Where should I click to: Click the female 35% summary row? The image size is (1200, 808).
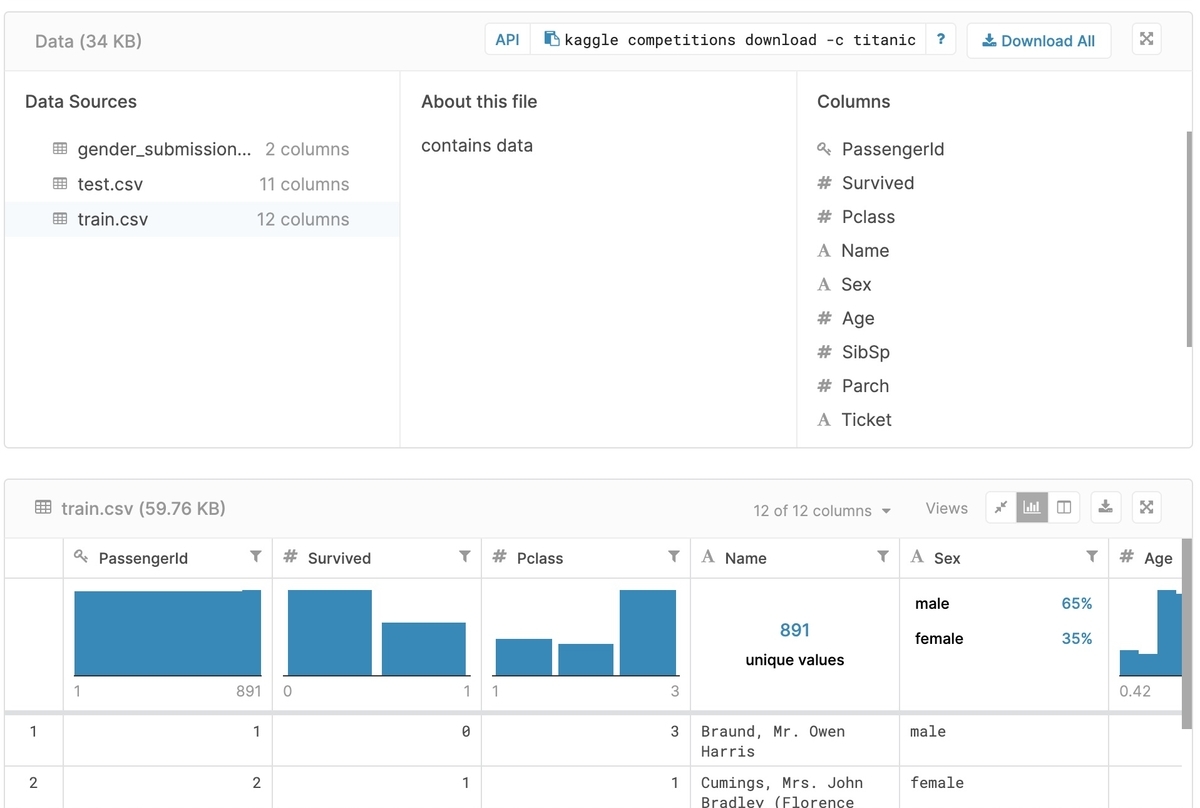pyautogui.click(x=1003, y=639)
